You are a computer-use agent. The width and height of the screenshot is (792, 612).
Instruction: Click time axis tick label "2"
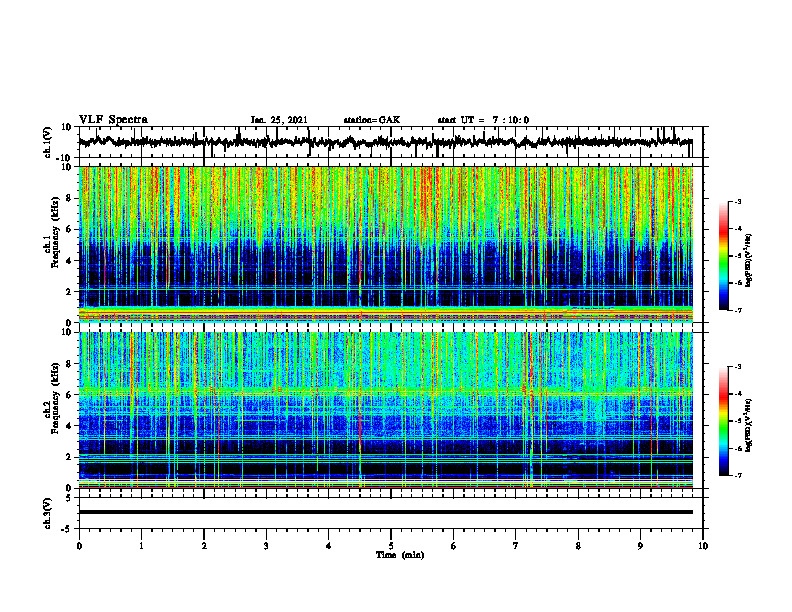click(204, 546)
